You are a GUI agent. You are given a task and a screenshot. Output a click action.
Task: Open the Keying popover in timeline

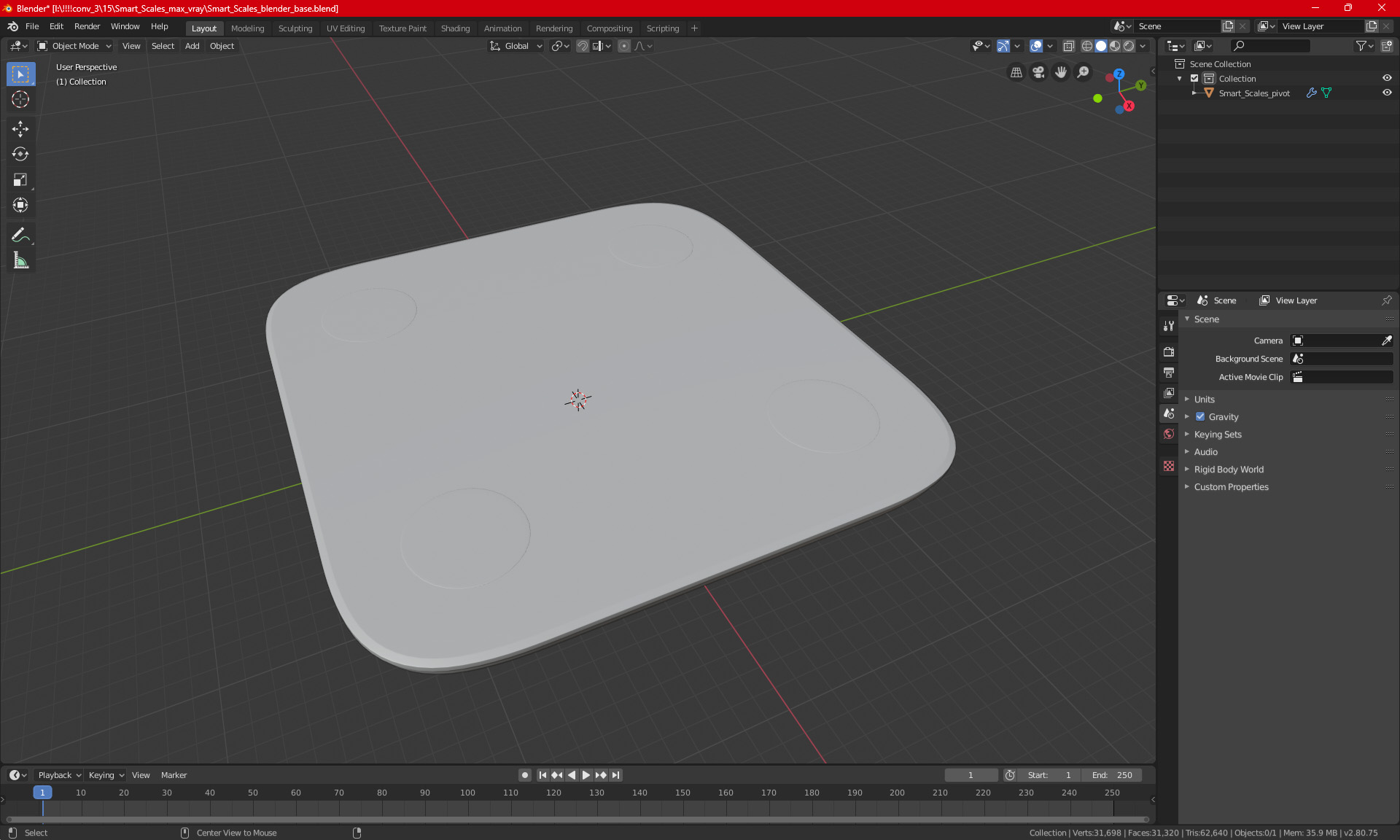pos(106,775)
